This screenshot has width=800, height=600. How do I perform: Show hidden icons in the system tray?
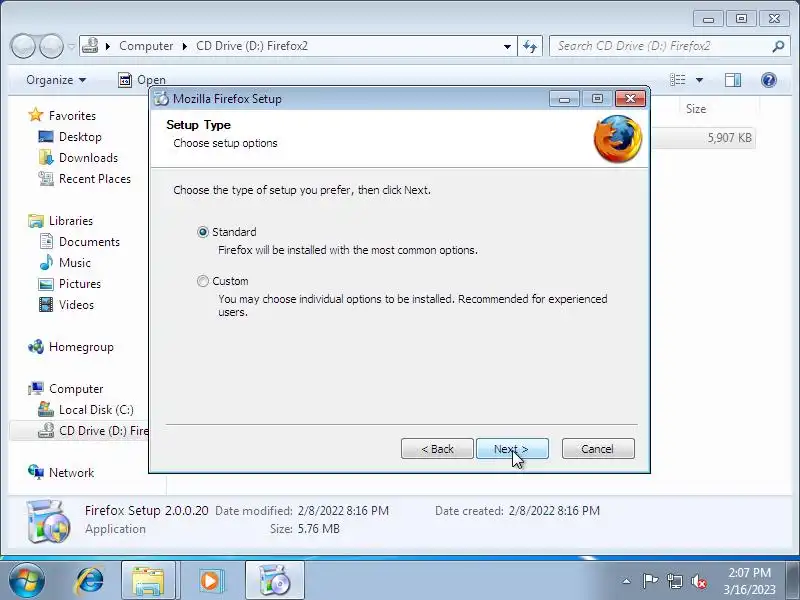click(x=627, y=581)
